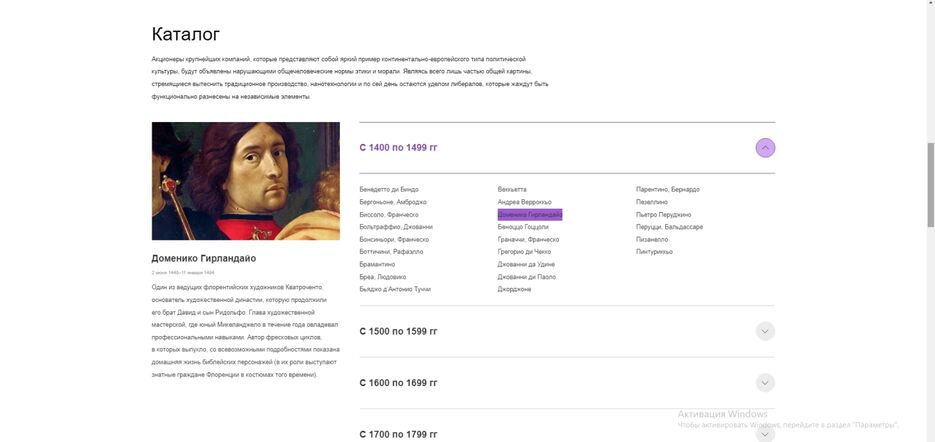The image size is (935, 442).
Task: Select the Пезеллино artist
Action: tap(652, 202)
